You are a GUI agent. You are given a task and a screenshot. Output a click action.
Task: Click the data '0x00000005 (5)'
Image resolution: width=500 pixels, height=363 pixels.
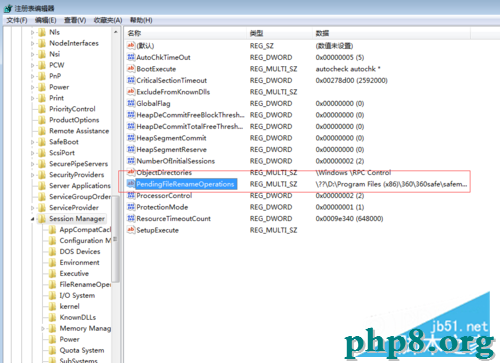(x=340, y=57)
